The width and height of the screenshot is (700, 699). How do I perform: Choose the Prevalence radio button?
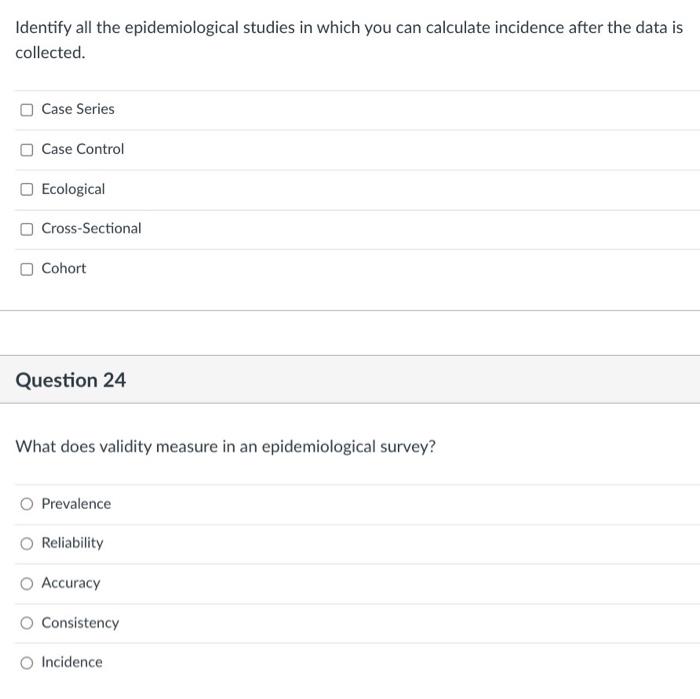point(27,504)
